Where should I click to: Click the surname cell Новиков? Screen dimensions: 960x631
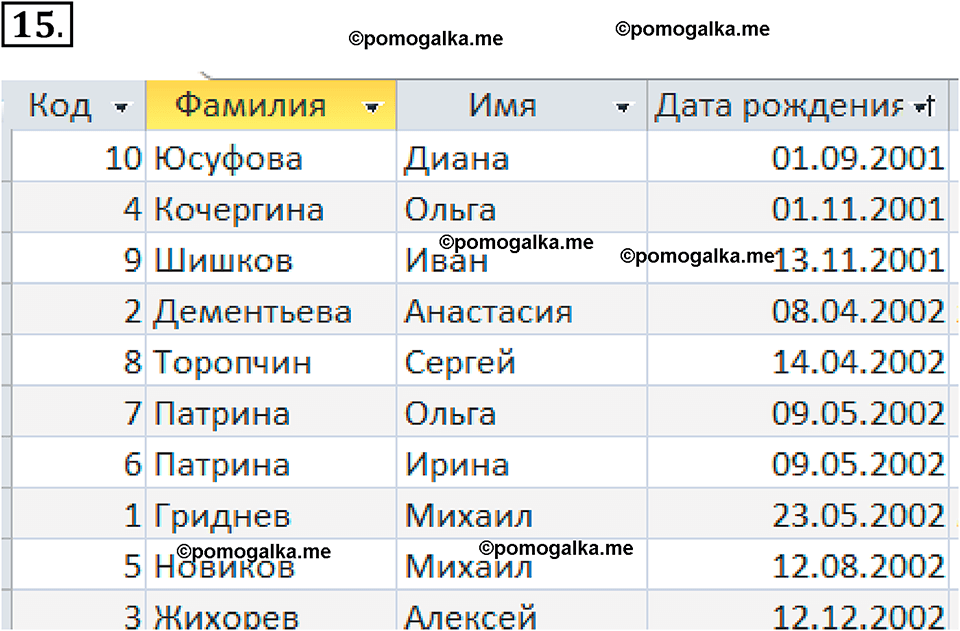pos(271,564)
